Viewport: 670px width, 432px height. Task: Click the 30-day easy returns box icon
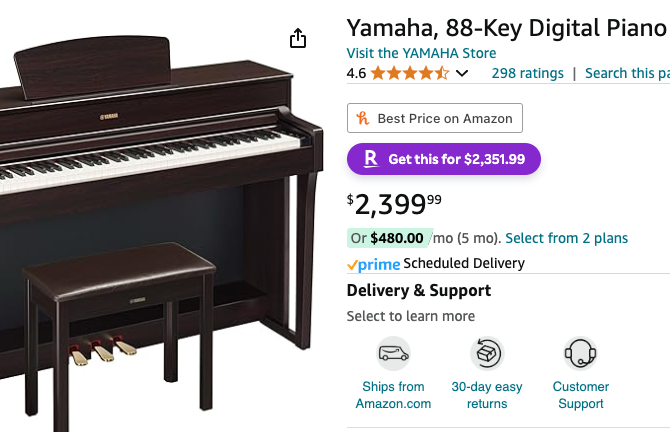[x=487, y=354]
